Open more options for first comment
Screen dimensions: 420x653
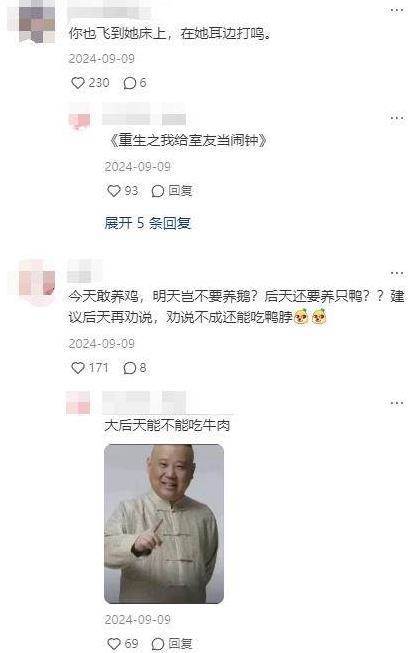tap(397, 10)
